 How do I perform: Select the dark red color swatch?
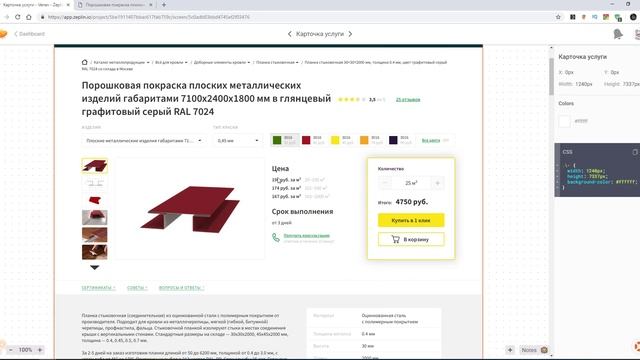click(306, 140)
